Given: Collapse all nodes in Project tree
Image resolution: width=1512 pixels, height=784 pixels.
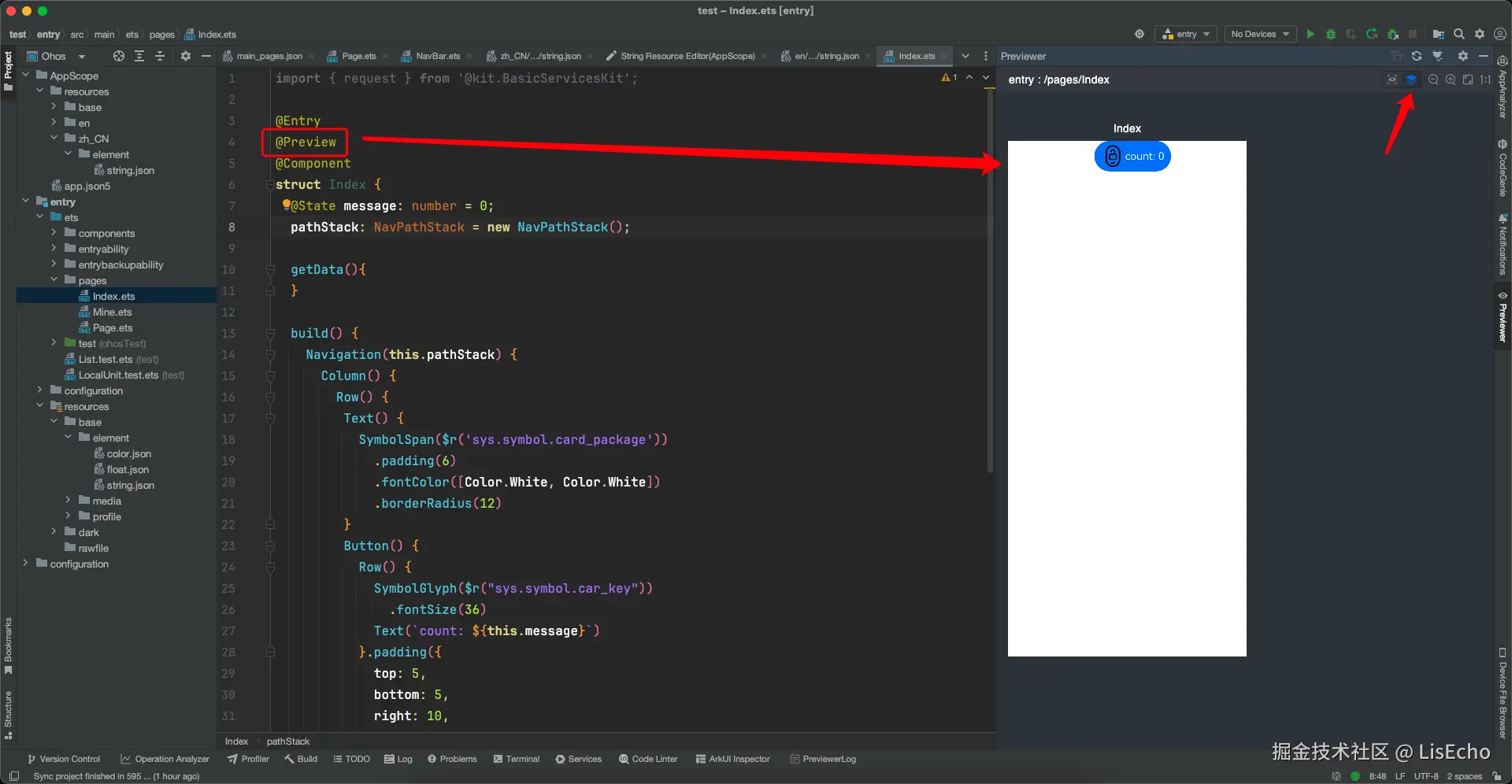Looking at the screenshot, I should pyautogui.click(x=160, y=56).
